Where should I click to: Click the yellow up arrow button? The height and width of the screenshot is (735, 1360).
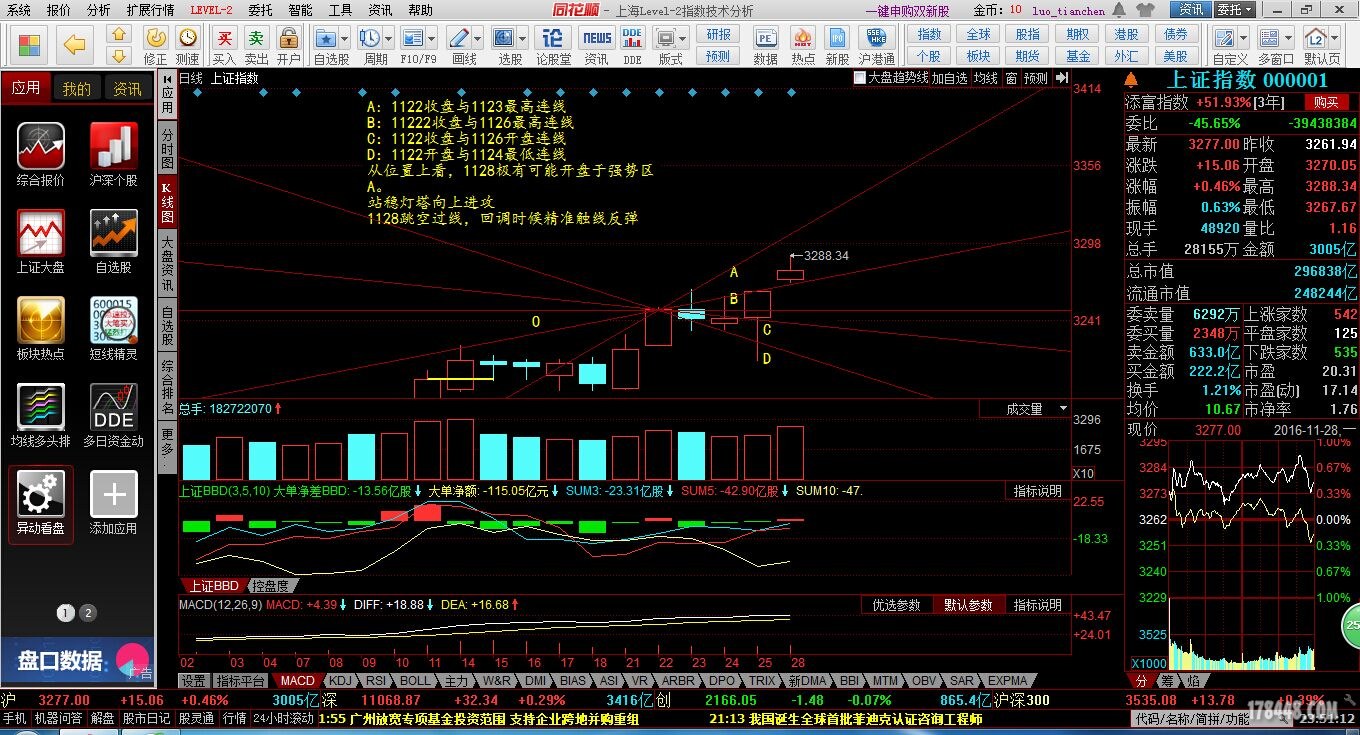click(x=120, y=34)
